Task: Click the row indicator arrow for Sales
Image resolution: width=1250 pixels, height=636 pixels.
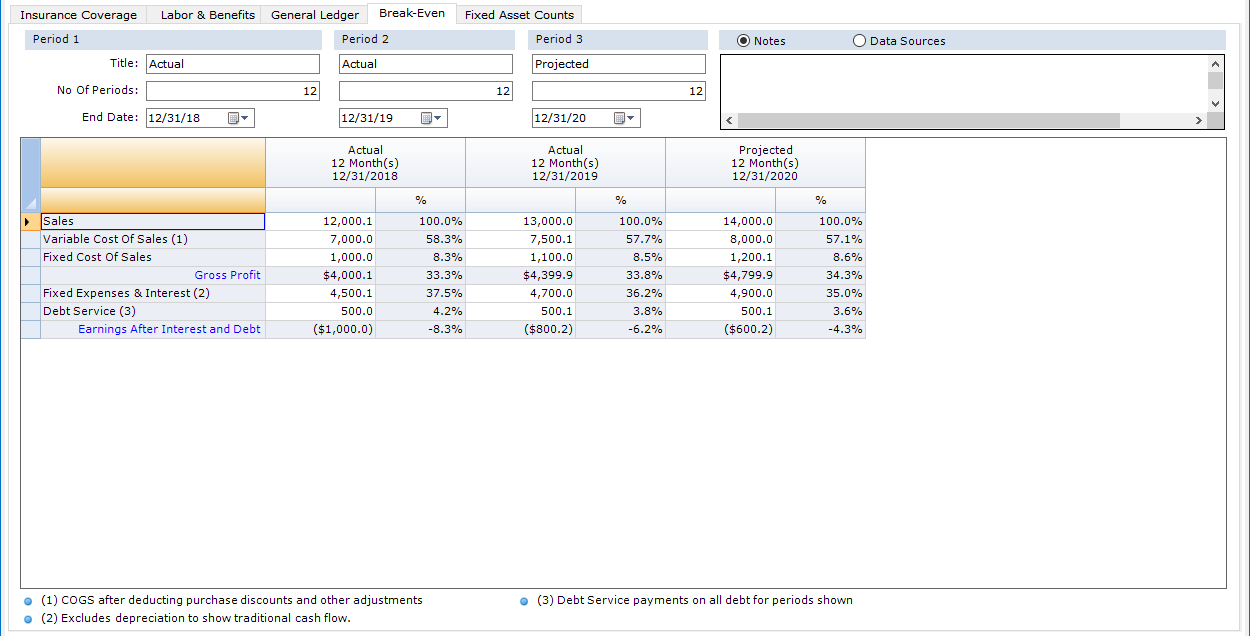Action: point(30,221)
